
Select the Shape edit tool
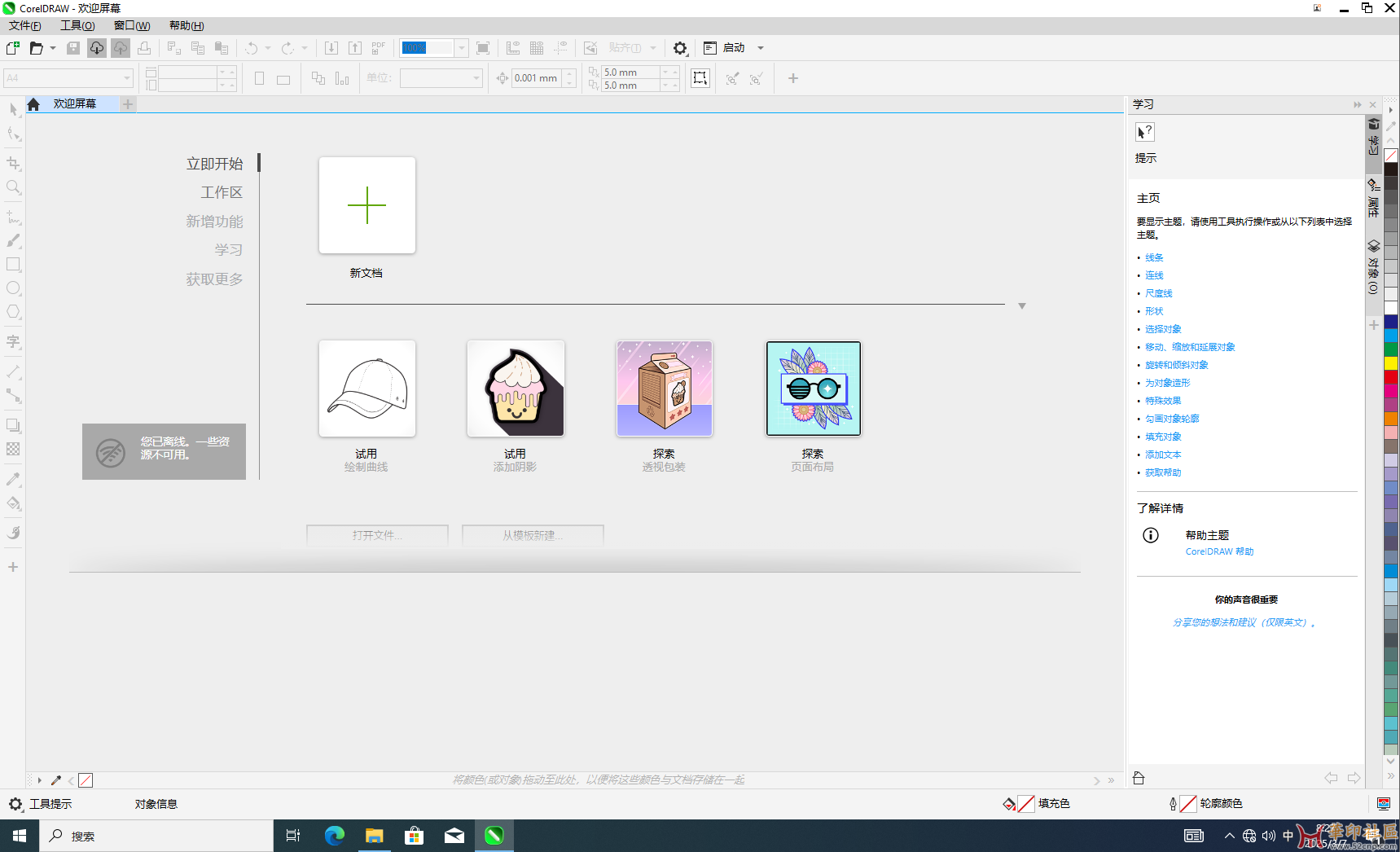tap(13, 134)
